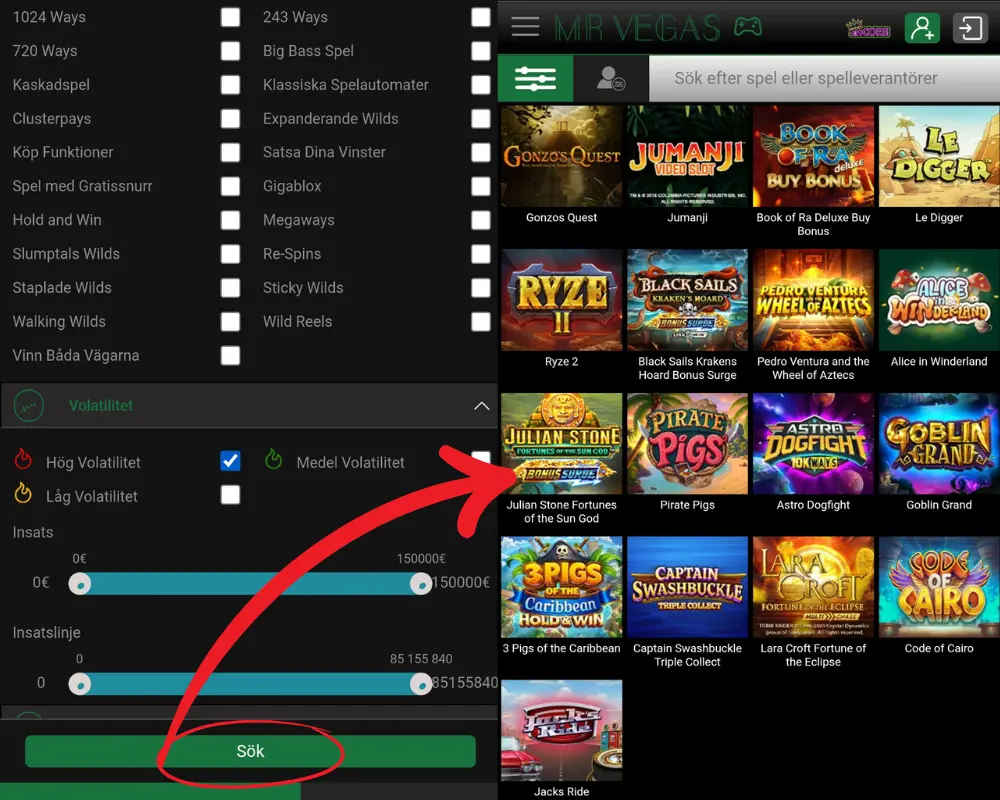1000x800 pixels.
Task: Click the green register account icon
Action: [x=922, y=28]
